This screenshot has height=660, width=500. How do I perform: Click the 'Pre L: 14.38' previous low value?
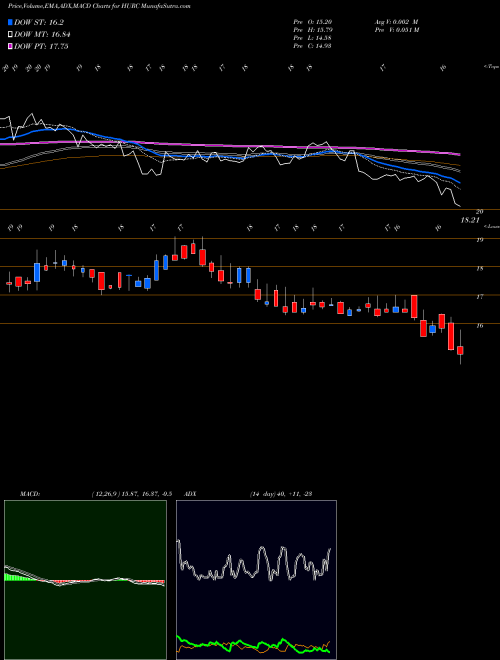[x=313, y=38]
